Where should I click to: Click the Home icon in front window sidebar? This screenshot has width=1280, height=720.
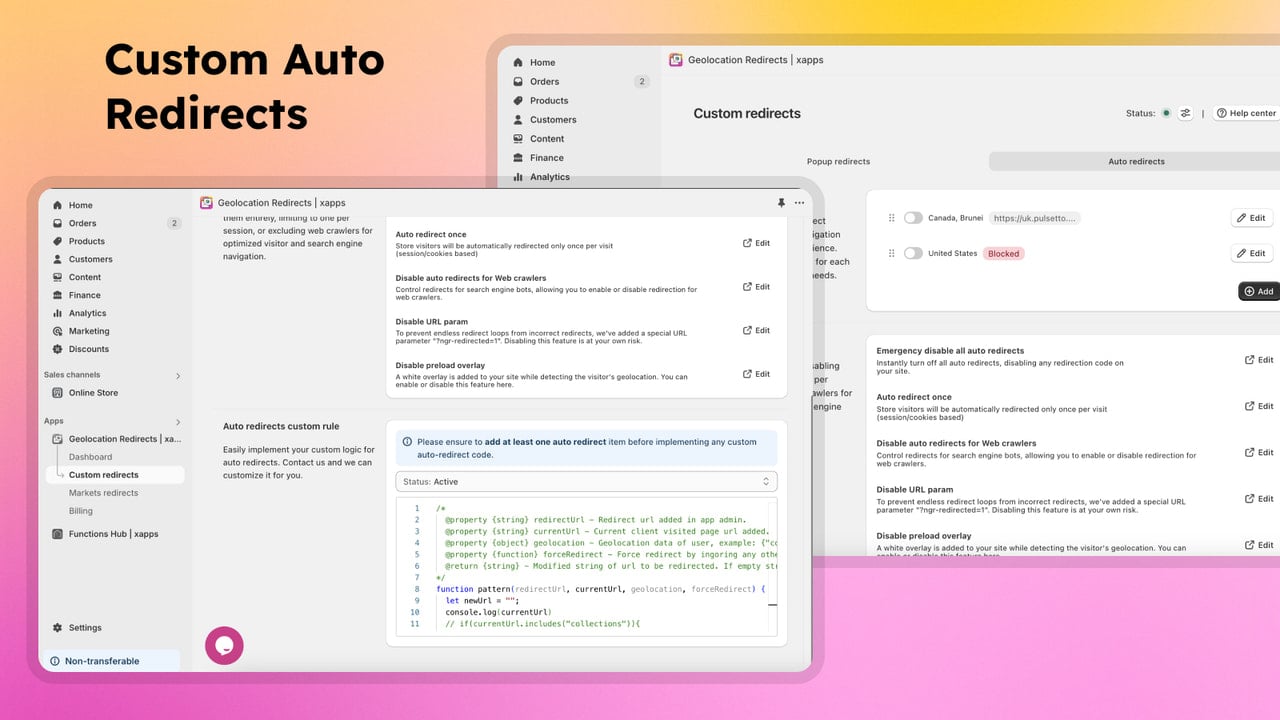58,205
